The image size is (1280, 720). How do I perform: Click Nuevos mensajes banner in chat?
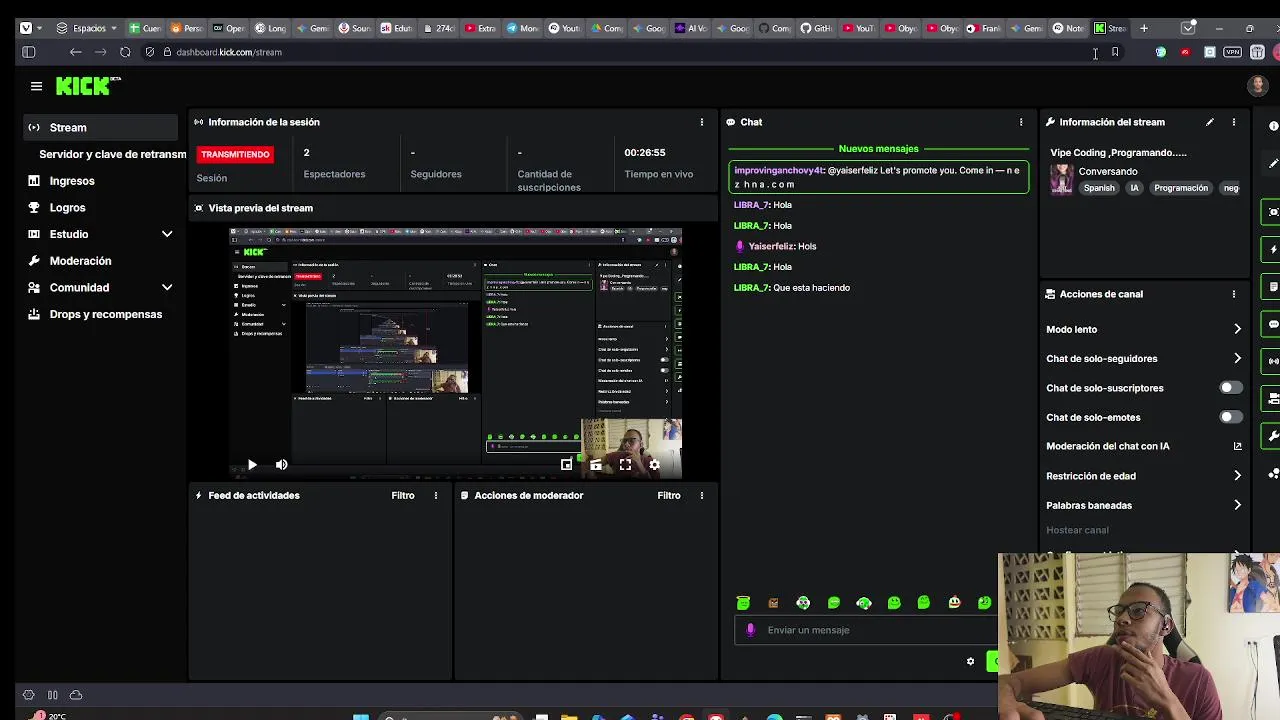click(x=878, y=149)
